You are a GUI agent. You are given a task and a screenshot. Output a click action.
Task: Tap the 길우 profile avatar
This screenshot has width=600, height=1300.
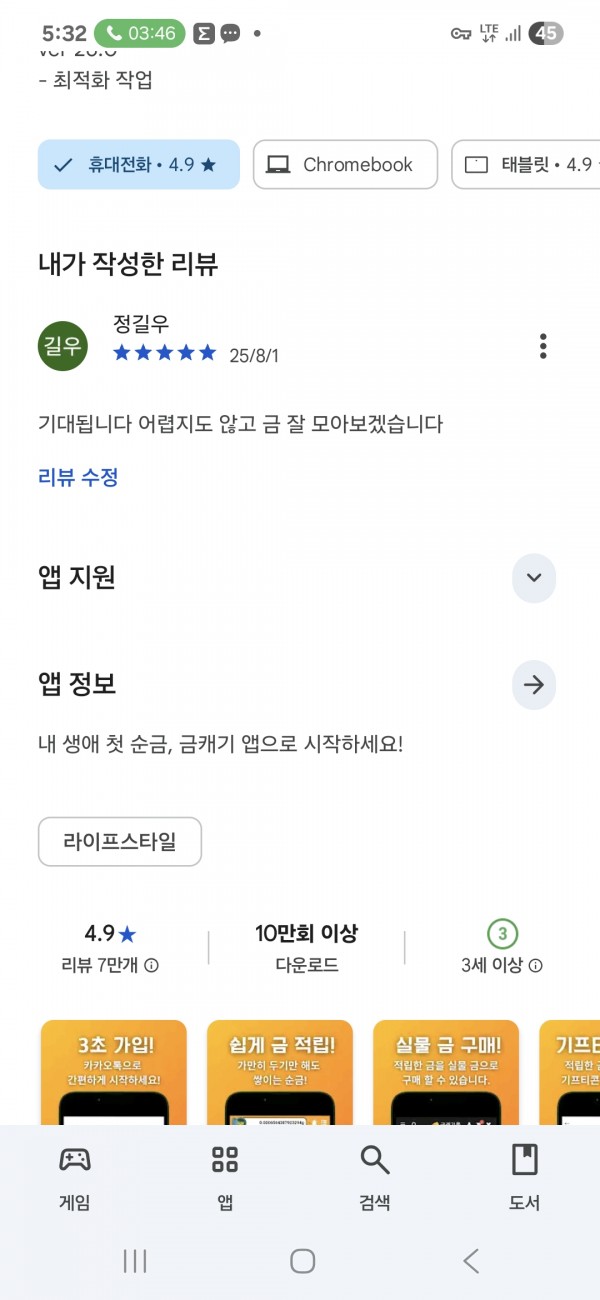pyautogui.click(x=63, y=346)
